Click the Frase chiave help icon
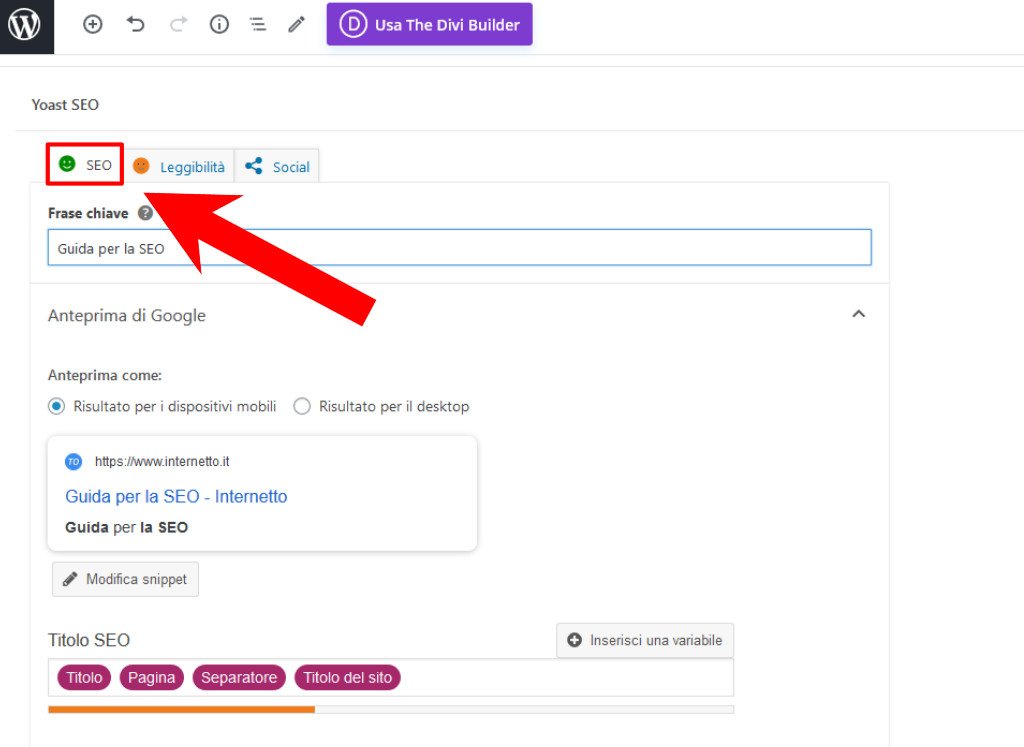The height and width of the screenshot is (747, 1024). (x=145, y=213)
